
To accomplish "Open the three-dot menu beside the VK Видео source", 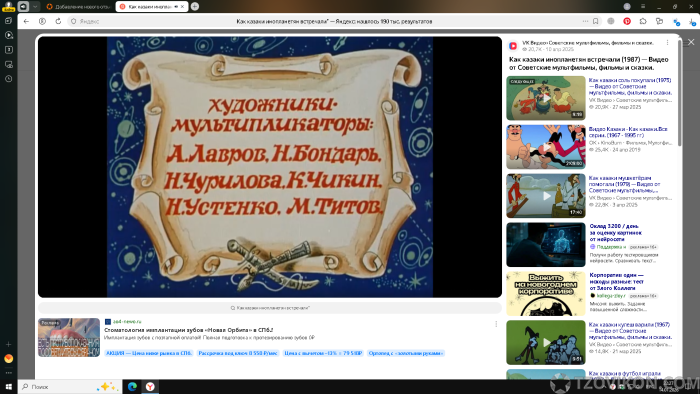I will (667, 43).
